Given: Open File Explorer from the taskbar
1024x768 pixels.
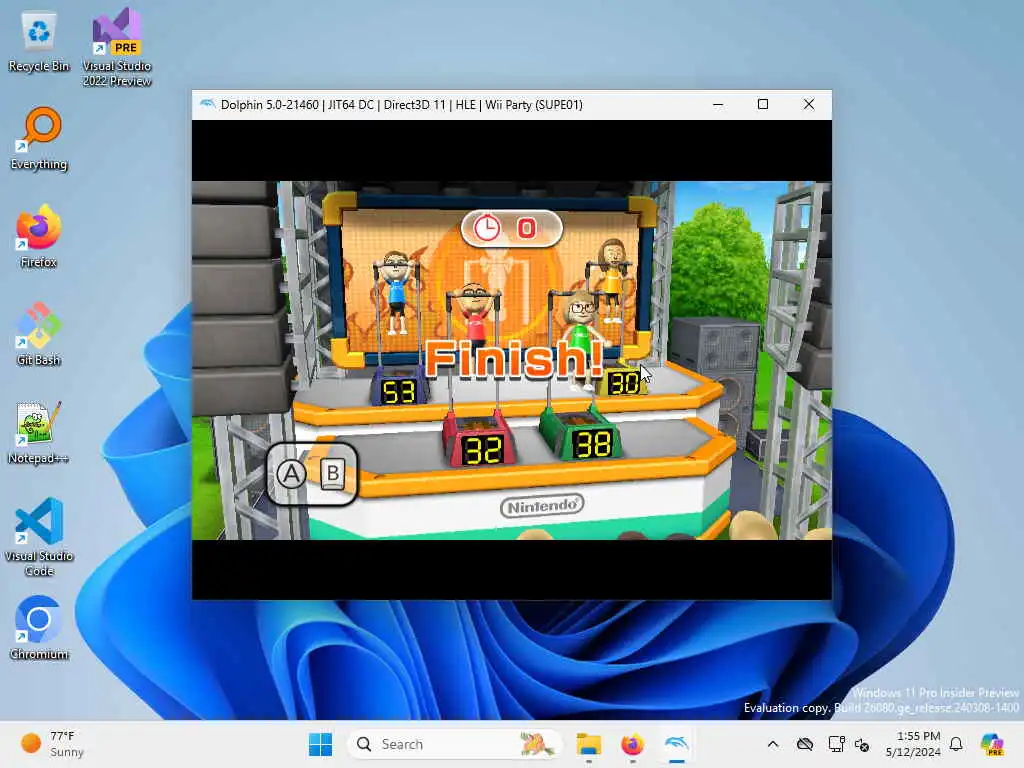Looking at the screenshot, I should coord(588,744).
